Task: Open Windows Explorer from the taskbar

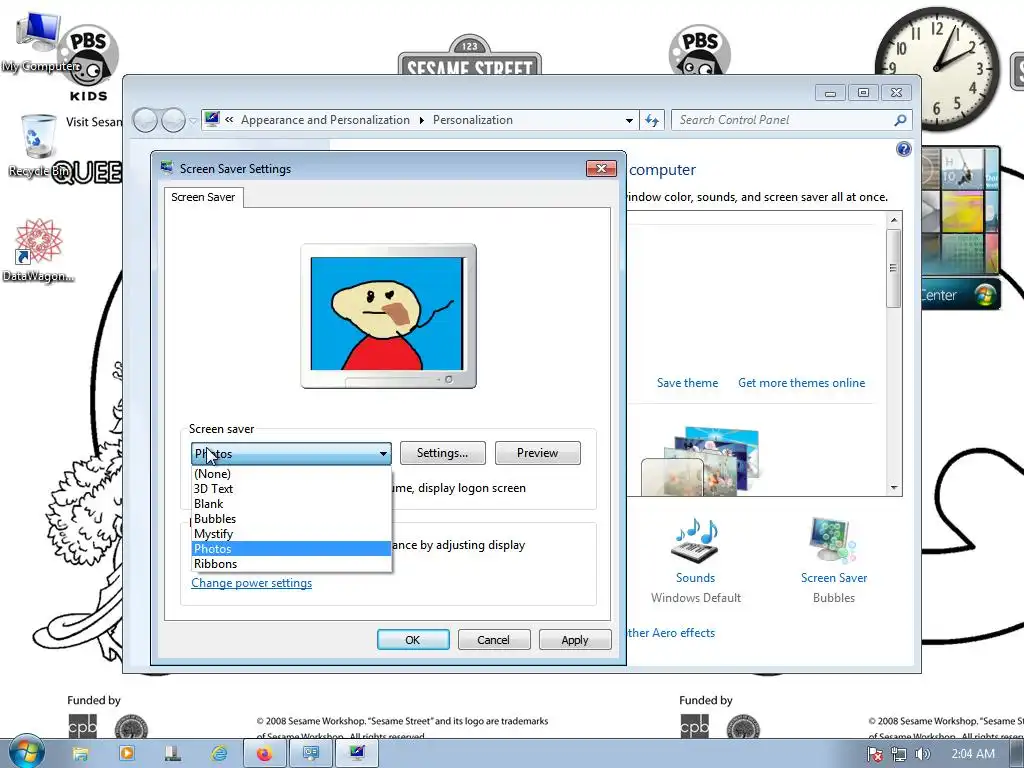Action: click(x=80, y=754)
